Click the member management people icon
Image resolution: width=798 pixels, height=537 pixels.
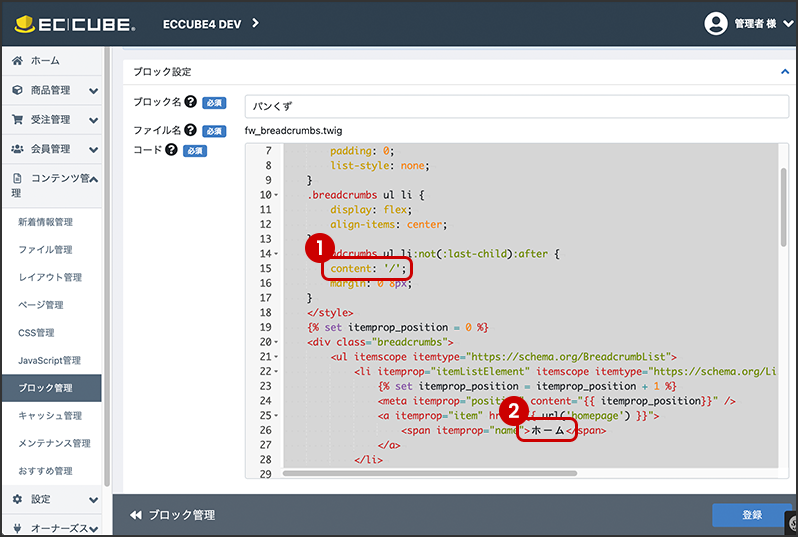[x=18, y=149]
